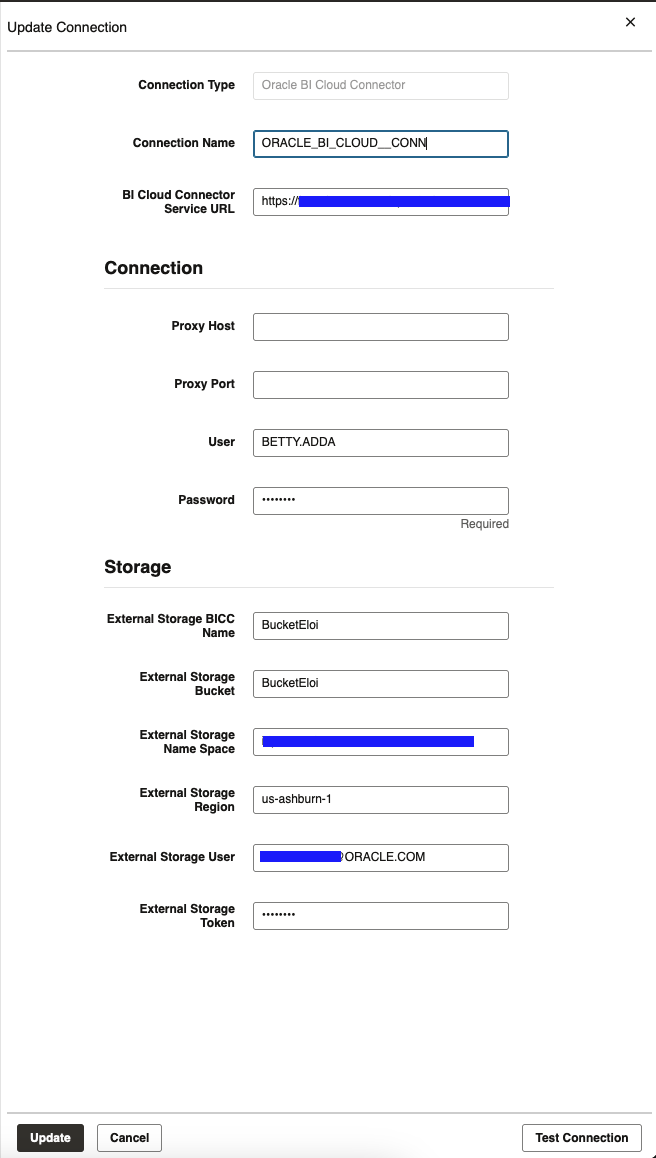Click the disabled Connection Type field

tap(380, 86)
